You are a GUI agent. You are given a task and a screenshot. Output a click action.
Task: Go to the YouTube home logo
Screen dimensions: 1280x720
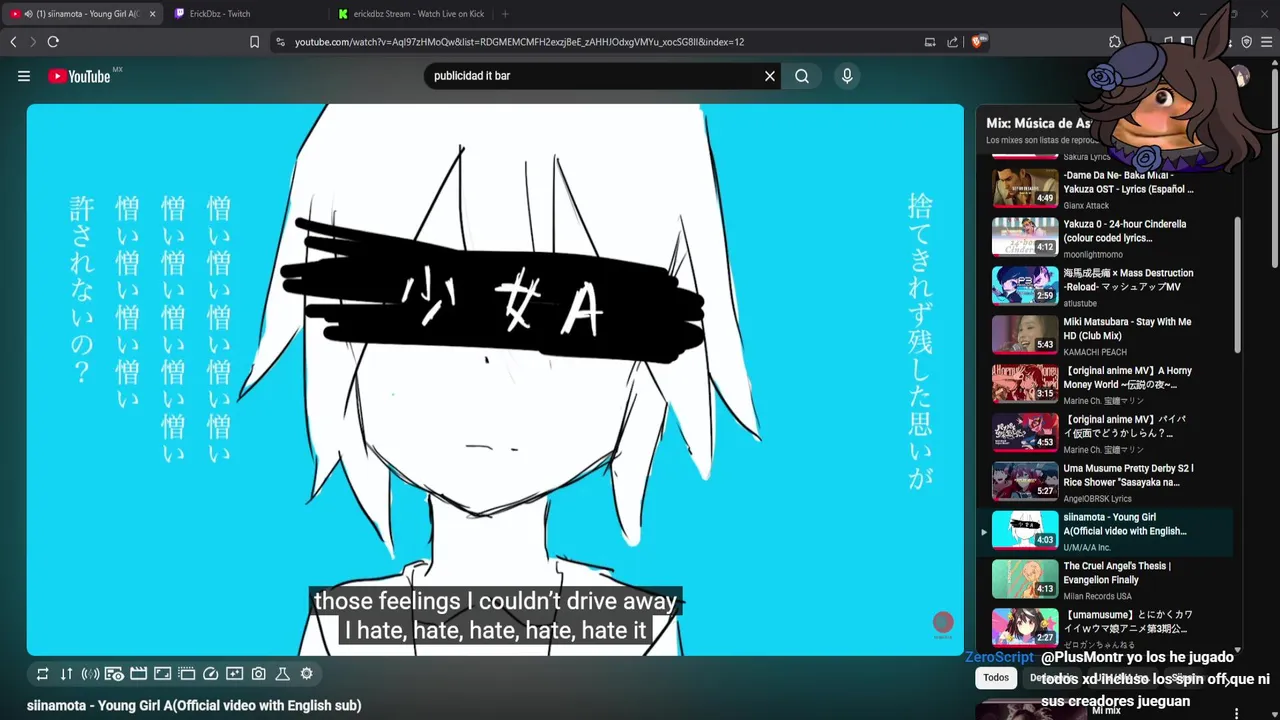(79, 76)
